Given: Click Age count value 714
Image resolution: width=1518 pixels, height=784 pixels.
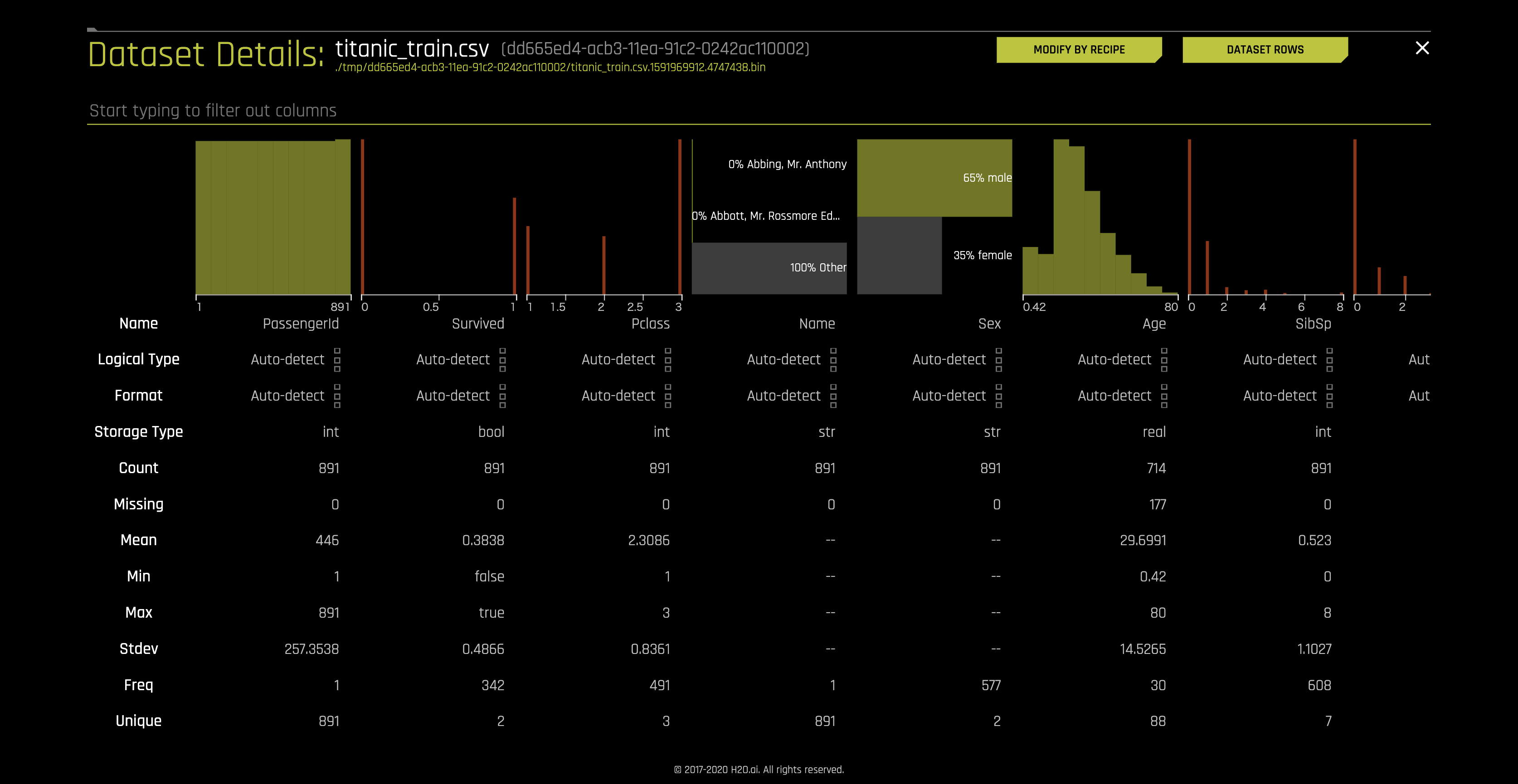Looking at the screenshot, I should tap(1156, 468).
